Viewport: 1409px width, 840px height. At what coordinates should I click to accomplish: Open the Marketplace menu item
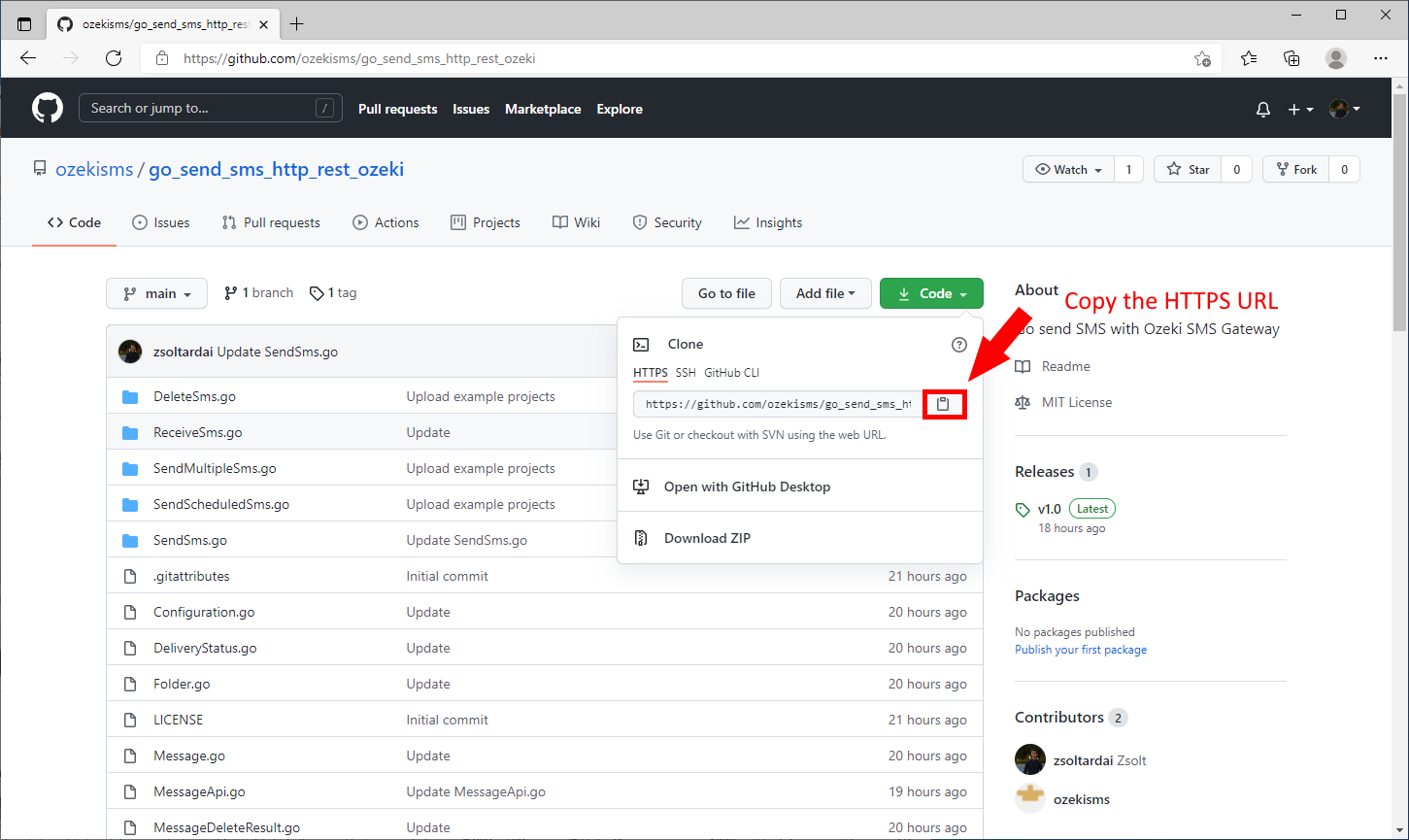(543, 109)
